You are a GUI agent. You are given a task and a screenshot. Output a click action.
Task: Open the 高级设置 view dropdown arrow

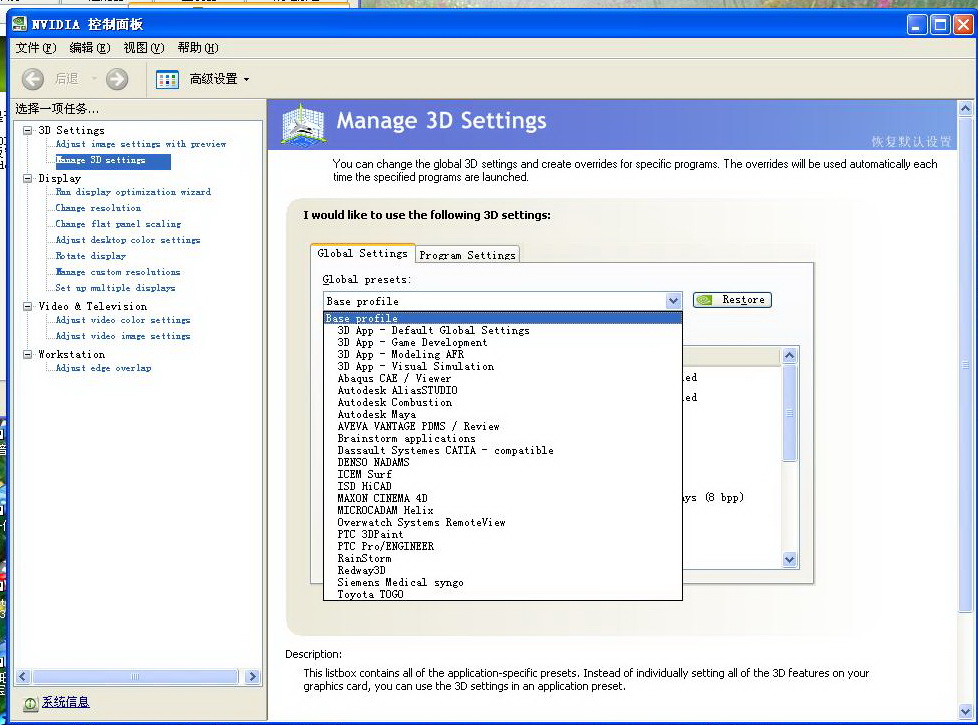(x=246, y=79)
